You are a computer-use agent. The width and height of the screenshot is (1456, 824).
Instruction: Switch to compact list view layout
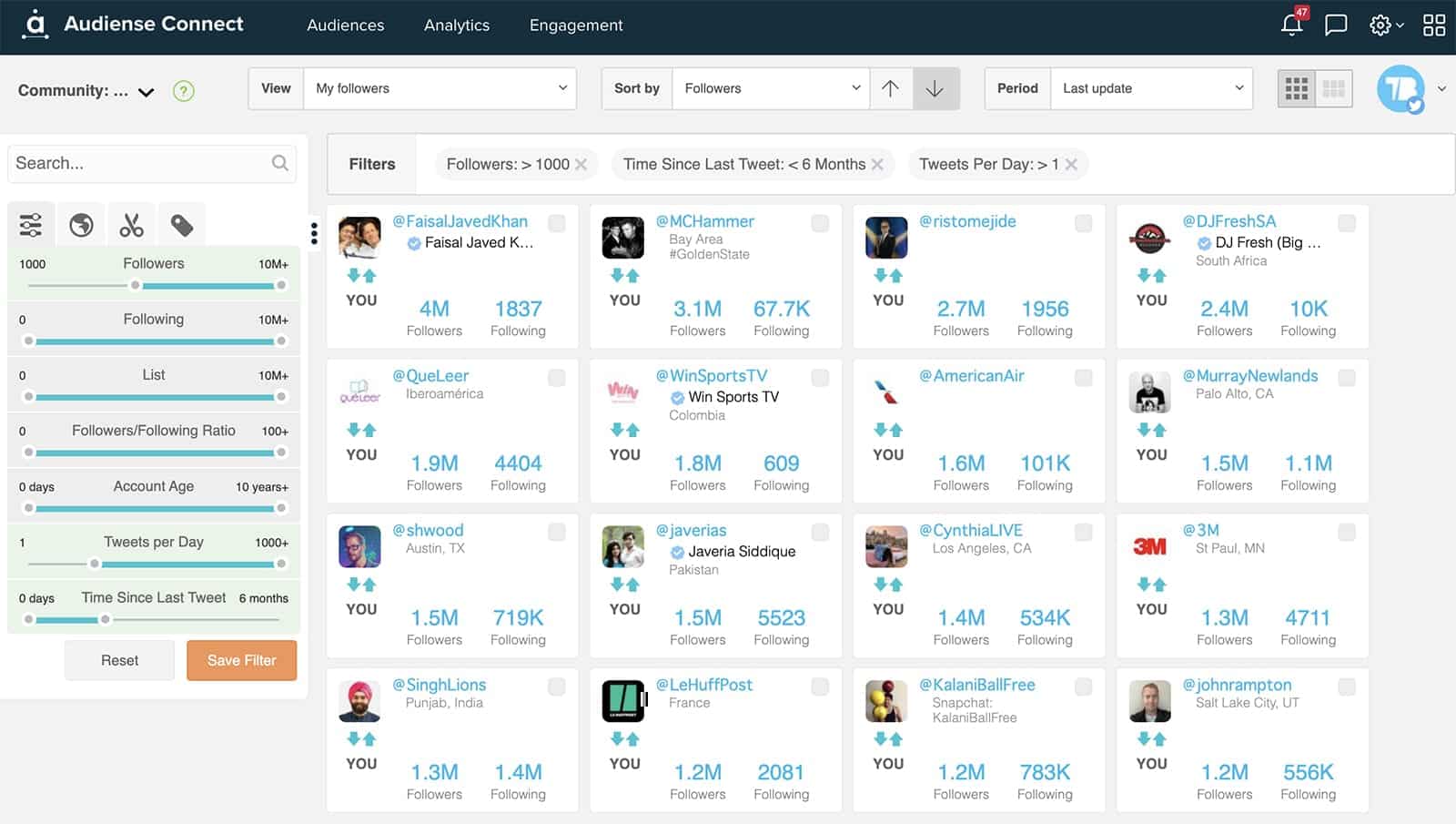[1332, 88]
